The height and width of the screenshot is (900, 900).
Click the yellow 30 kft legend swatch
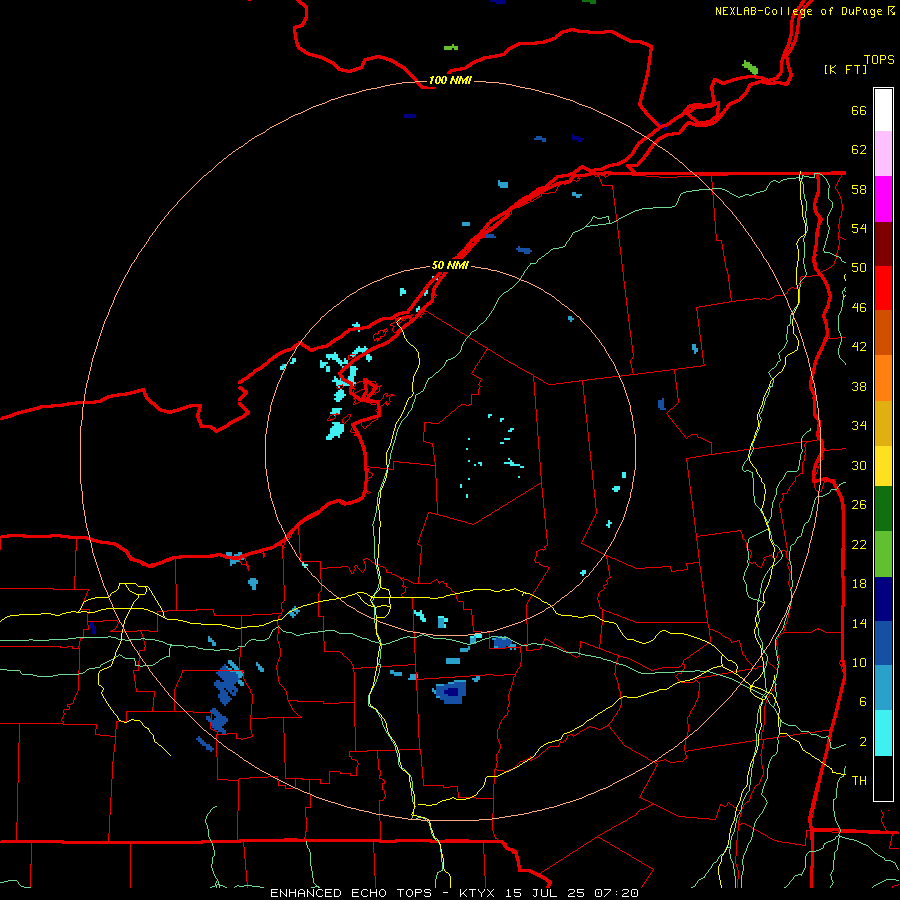[883, 465]
